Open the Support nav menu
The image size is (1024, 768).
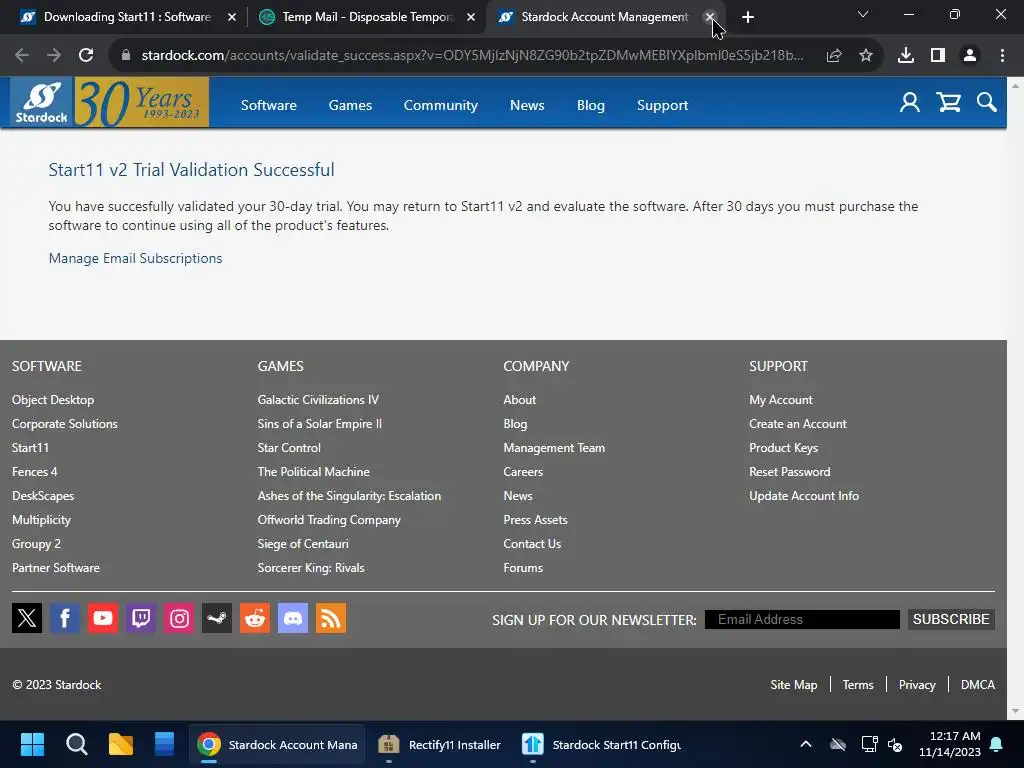coord(662,105)
